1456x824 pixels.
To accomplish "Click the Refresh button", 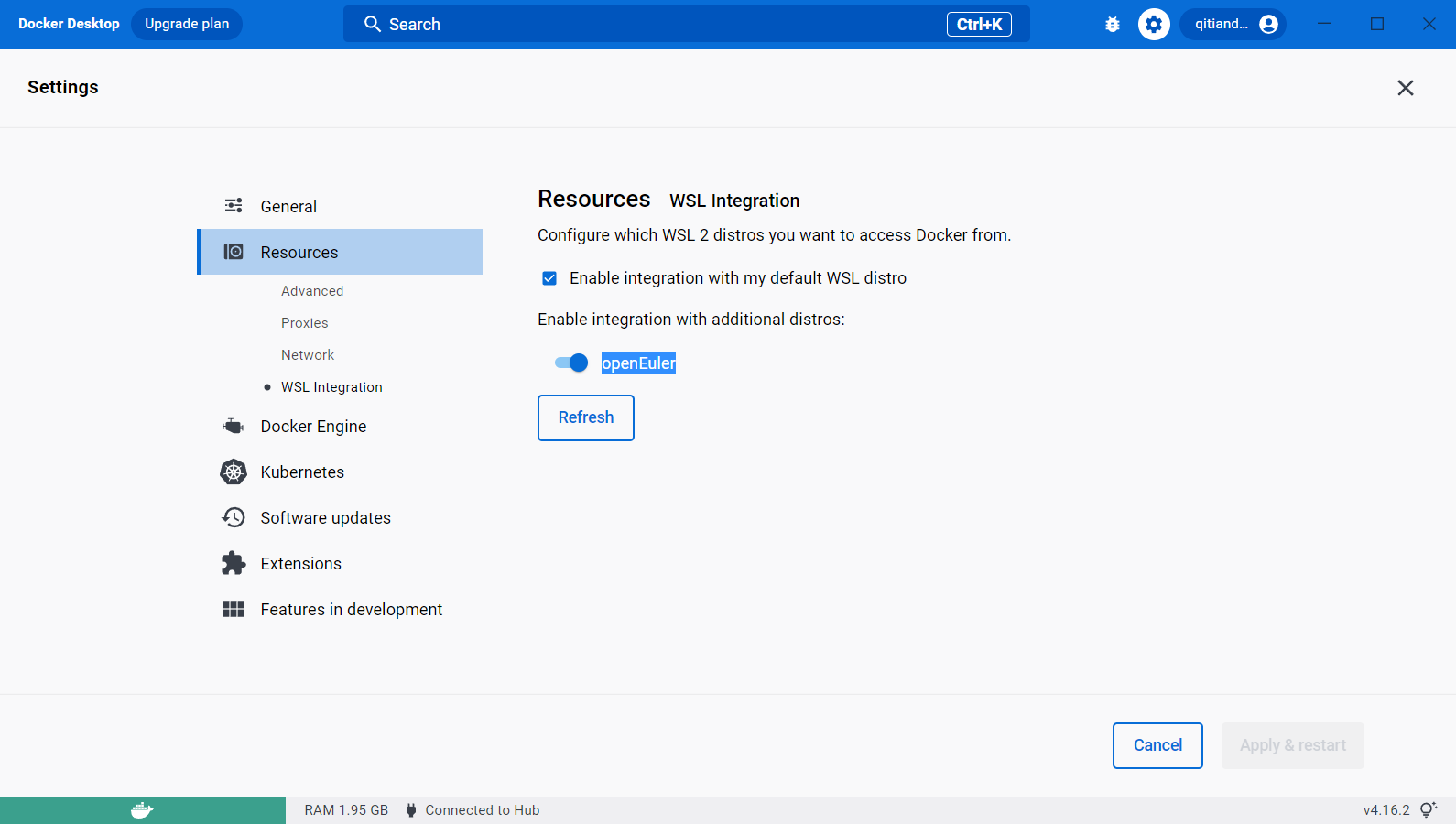I will click(586, 417).
